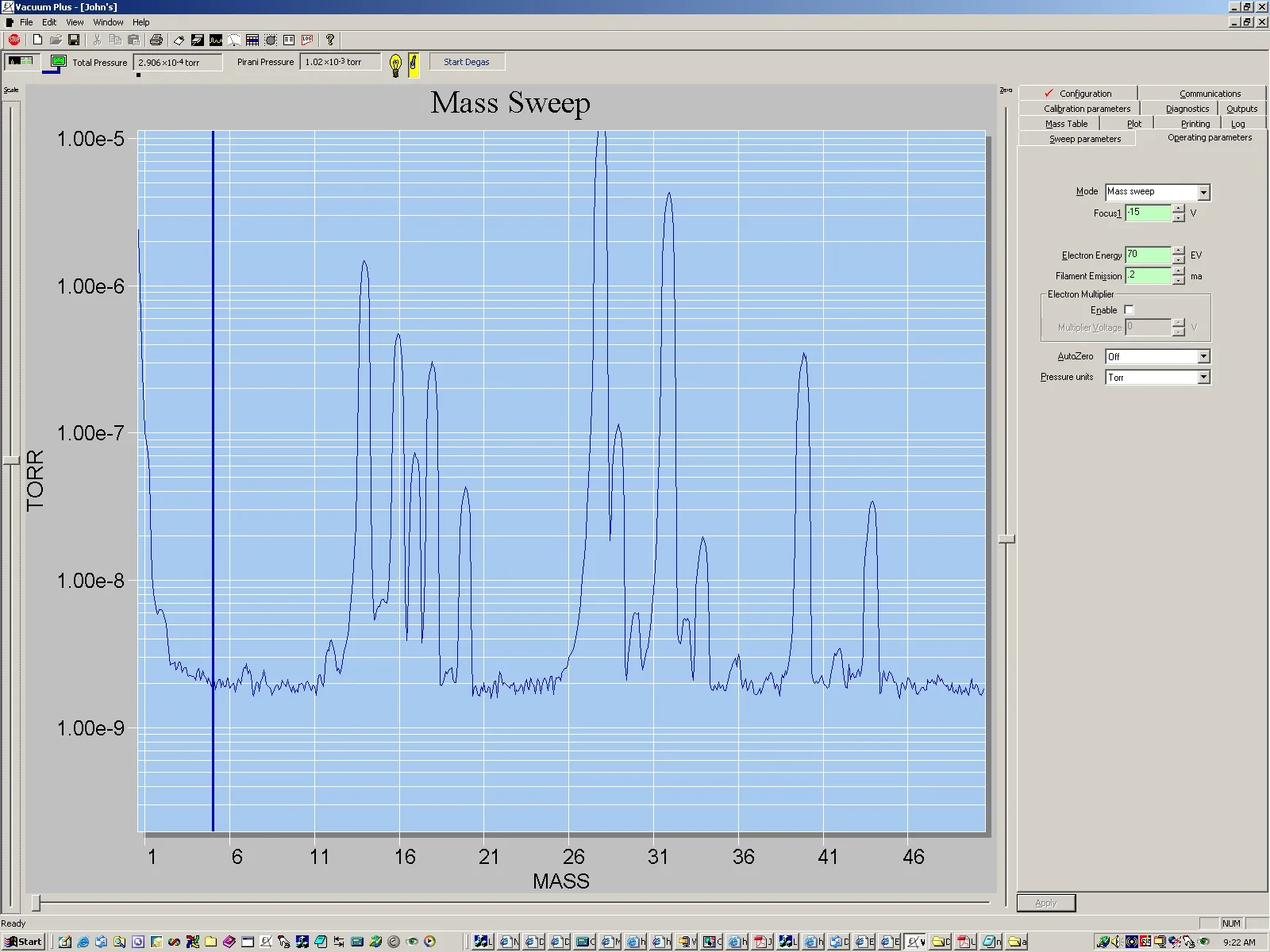This screenshot has height=952, width=1270.
Task: Open the Window menu
Action: [x=108, y=22]
